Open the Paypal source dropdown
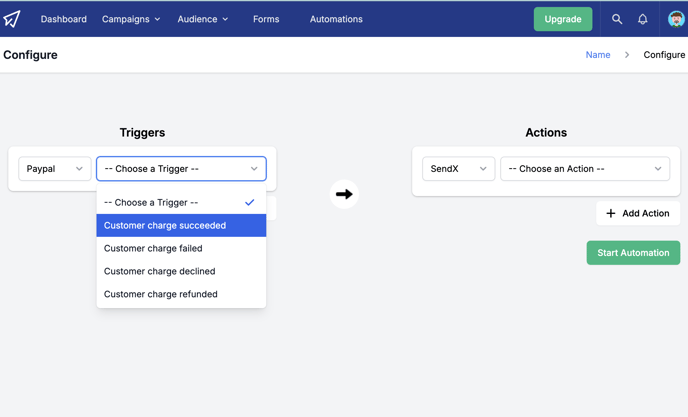The image size is (688, 417). [55, 169]
